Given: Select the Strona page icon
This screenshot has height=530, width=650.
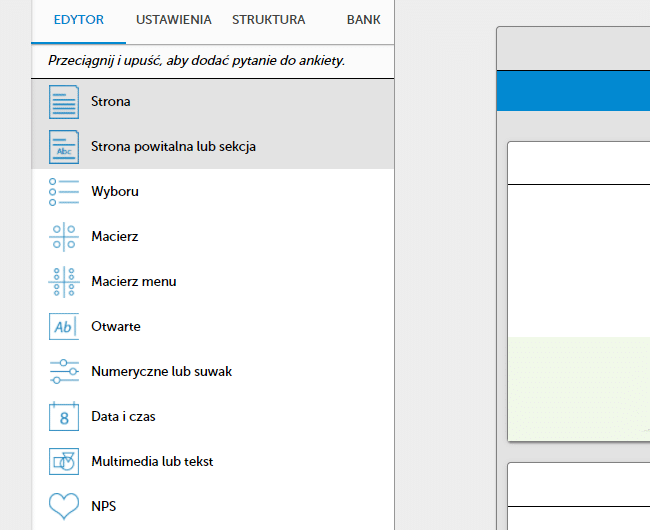Looking at the screenshot, I should 64,102.
